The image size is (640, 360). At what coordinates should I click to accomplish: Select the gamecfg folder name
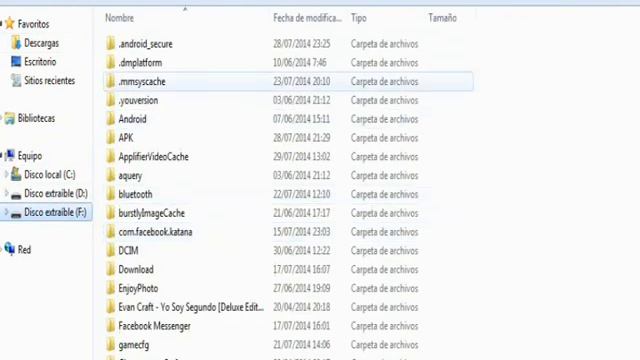click(133, 345)
